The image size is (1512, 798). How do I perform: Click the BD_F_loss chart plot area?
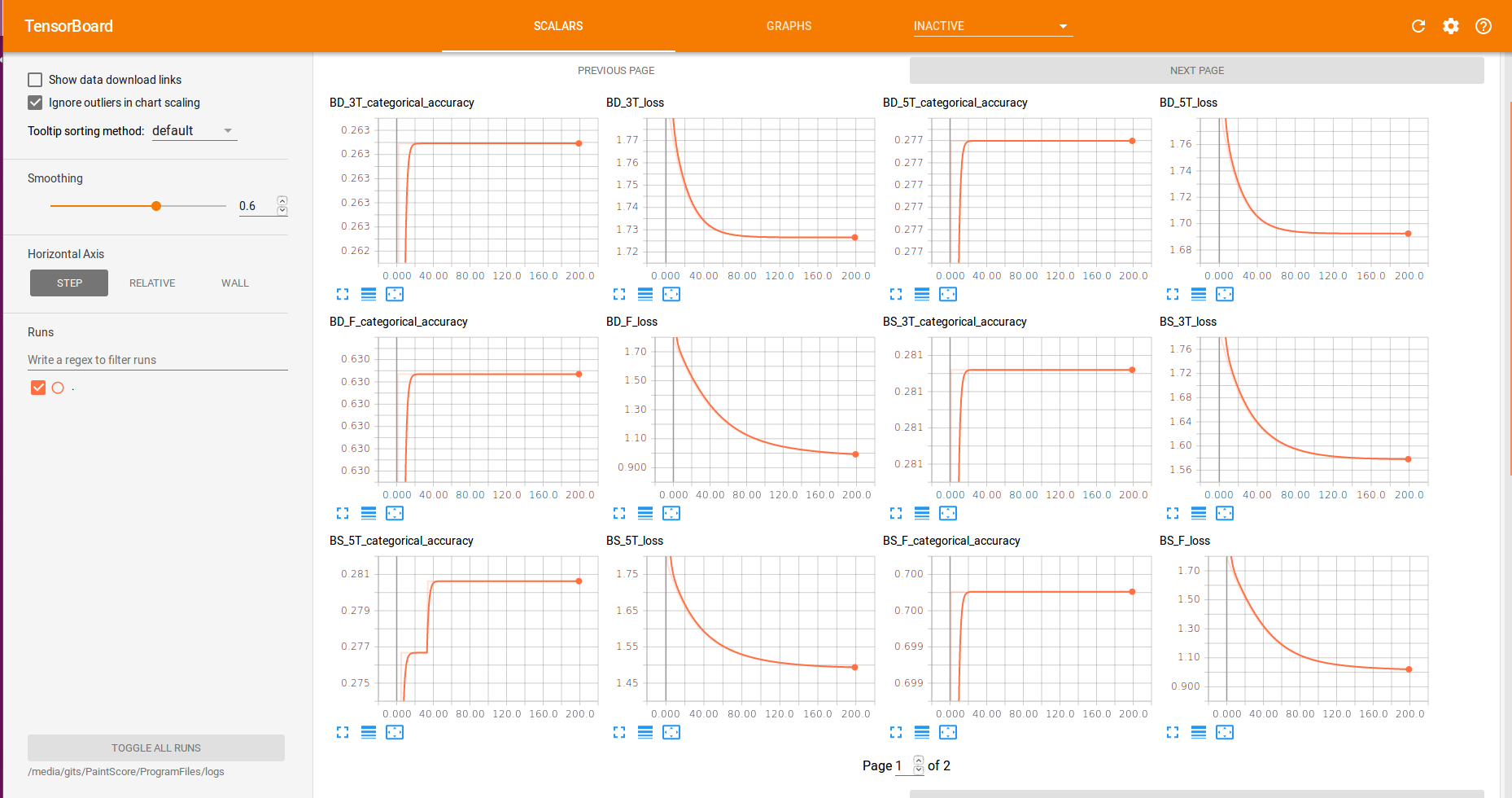[x=764, y=410]
